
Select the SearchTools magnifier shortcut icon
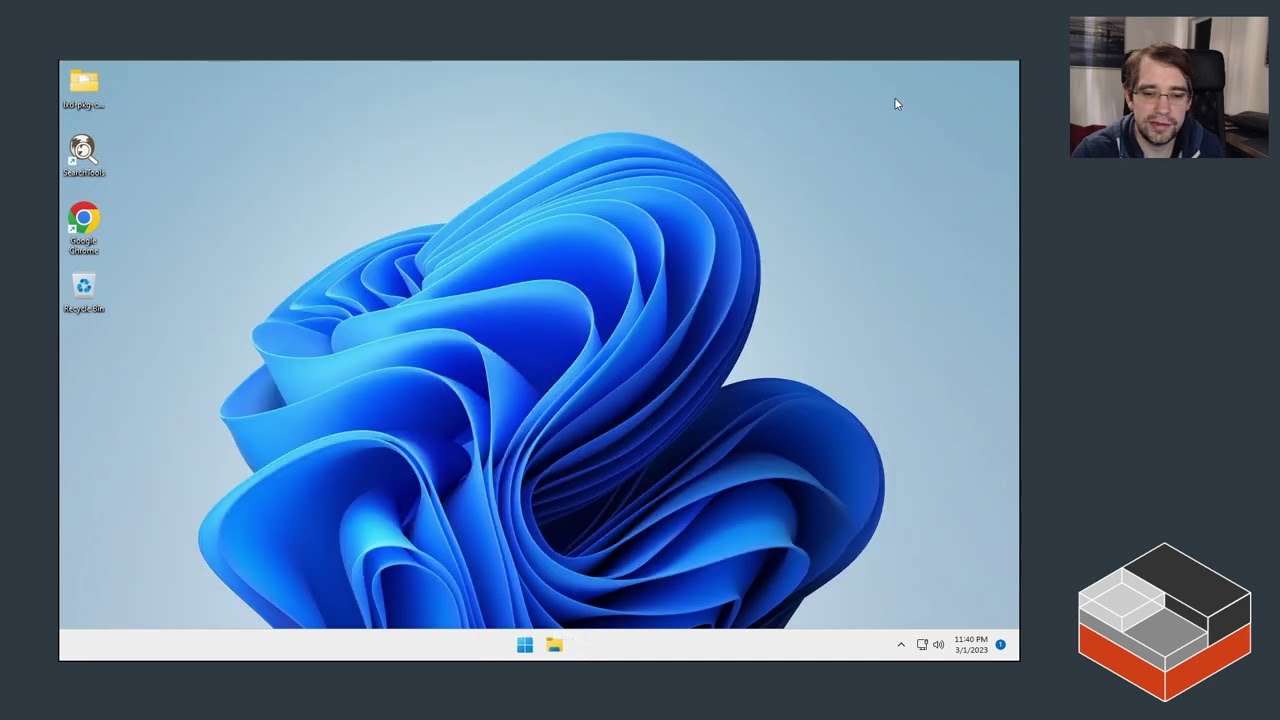coord(83,150)
